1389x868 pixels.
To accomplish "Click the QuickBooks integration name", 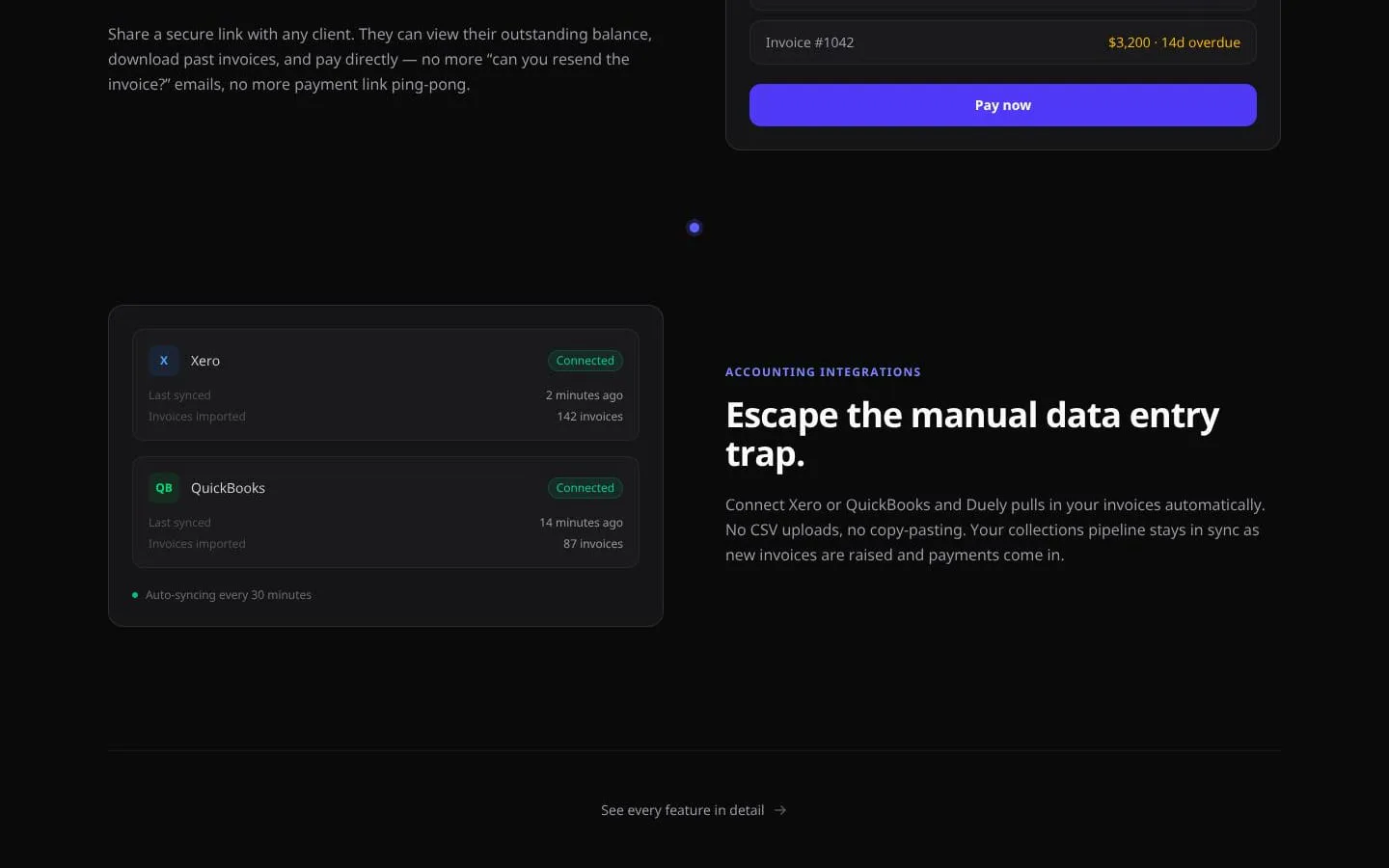I will (x=228, y=488).
